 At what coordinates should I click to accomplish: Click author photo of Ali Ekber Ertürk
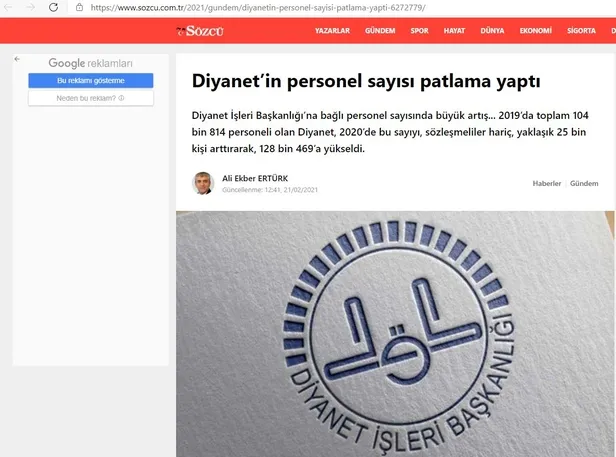click(203, 183)
